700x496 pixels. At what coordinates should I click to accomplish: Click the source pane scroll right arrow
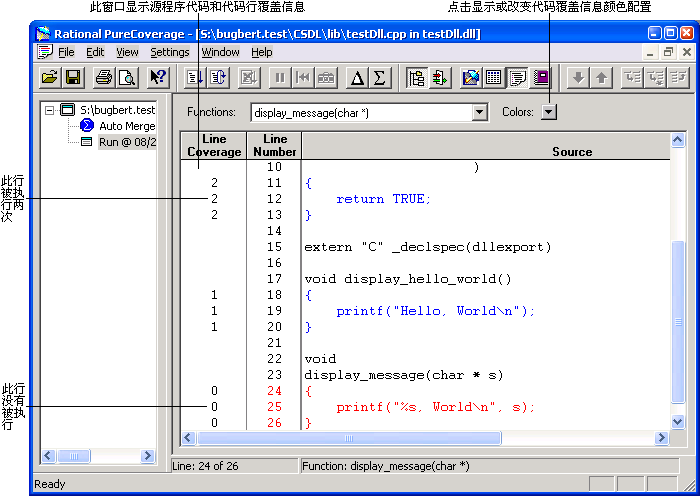coord(662,438)
